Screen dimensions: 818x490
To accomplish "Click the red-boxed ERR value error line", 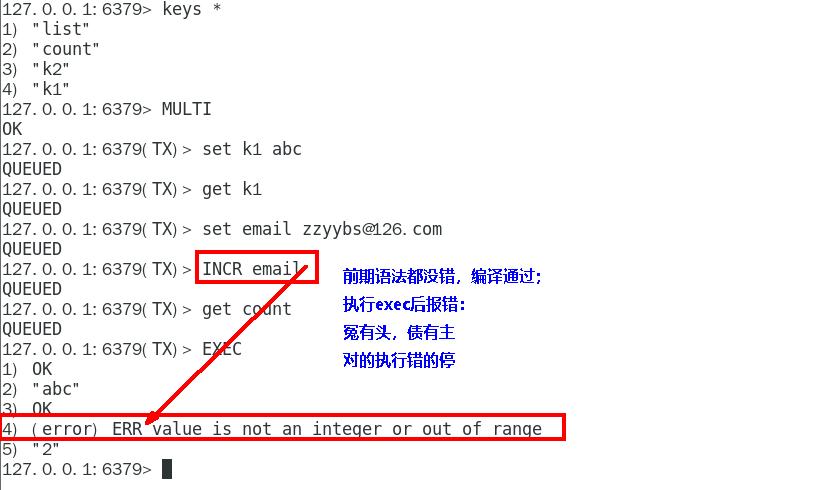I will tap(283, 427).
